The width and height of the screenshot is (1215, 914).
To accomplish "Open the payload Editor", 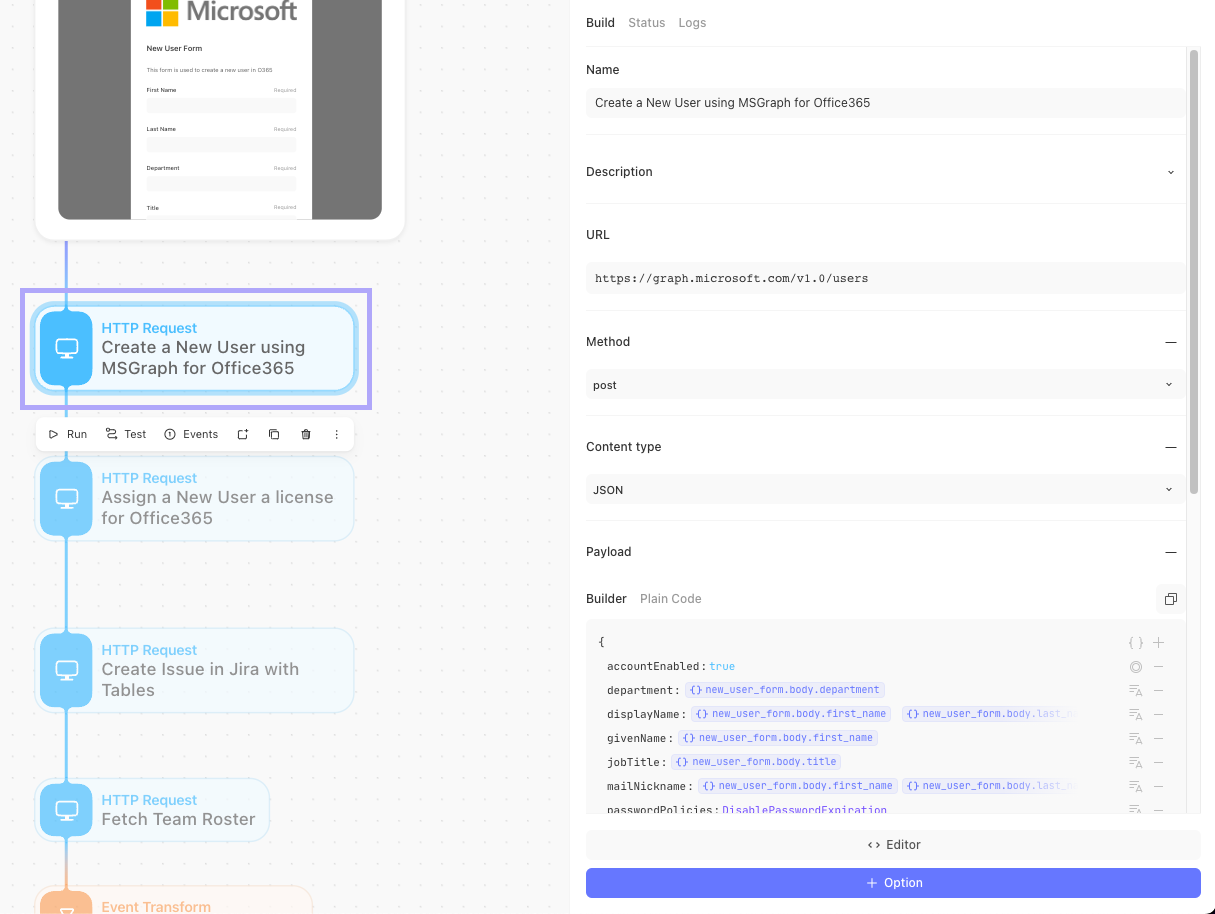I will pos(893,845).
